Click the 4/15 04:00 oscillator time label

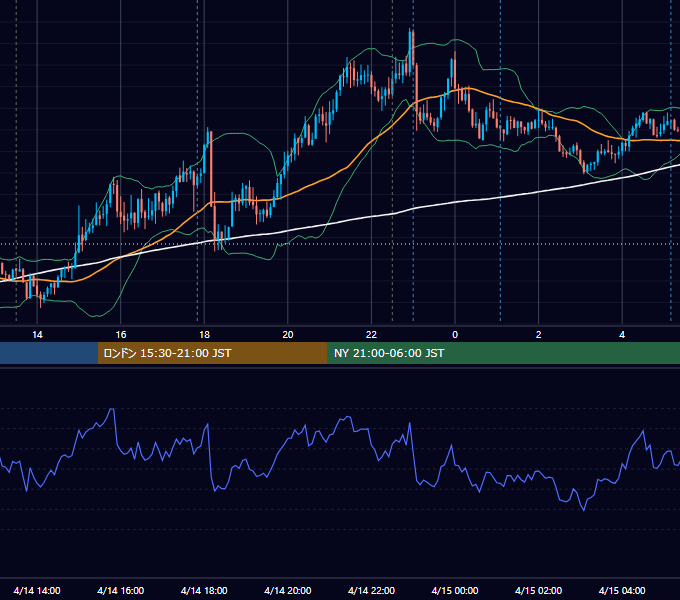coord(622,590)
